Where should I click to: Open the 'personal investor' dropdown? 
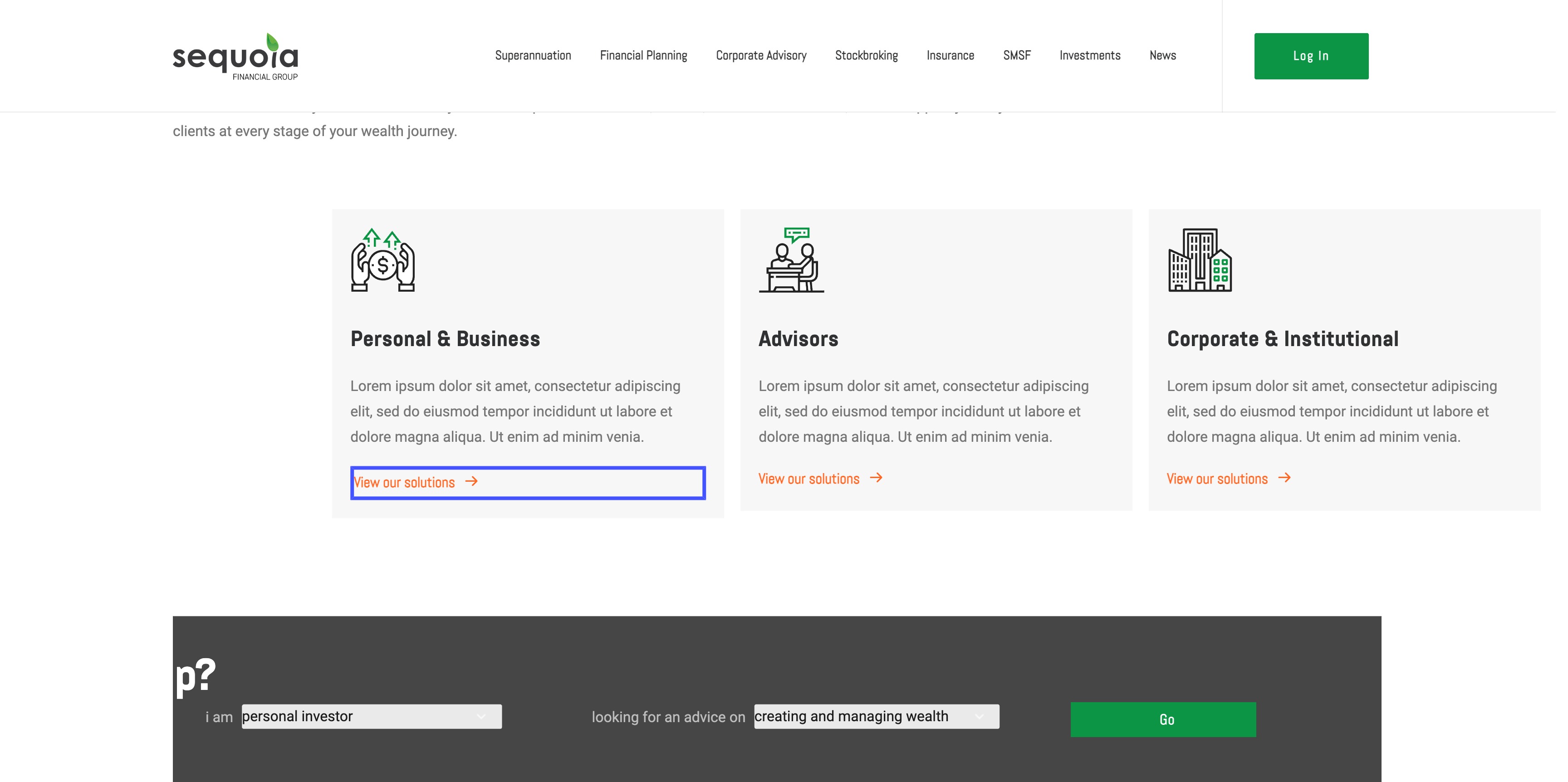371,716
